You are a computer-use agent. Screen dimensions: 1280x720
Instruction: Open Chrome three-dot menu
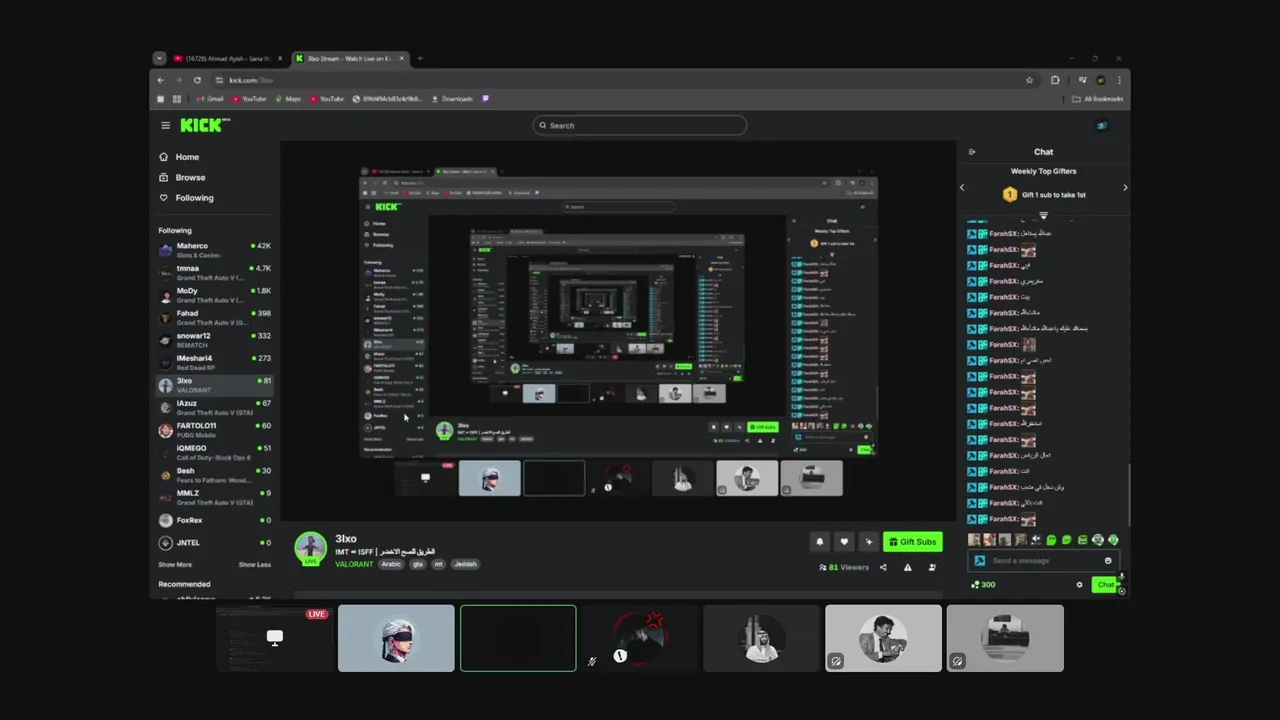click(1119, 80)
